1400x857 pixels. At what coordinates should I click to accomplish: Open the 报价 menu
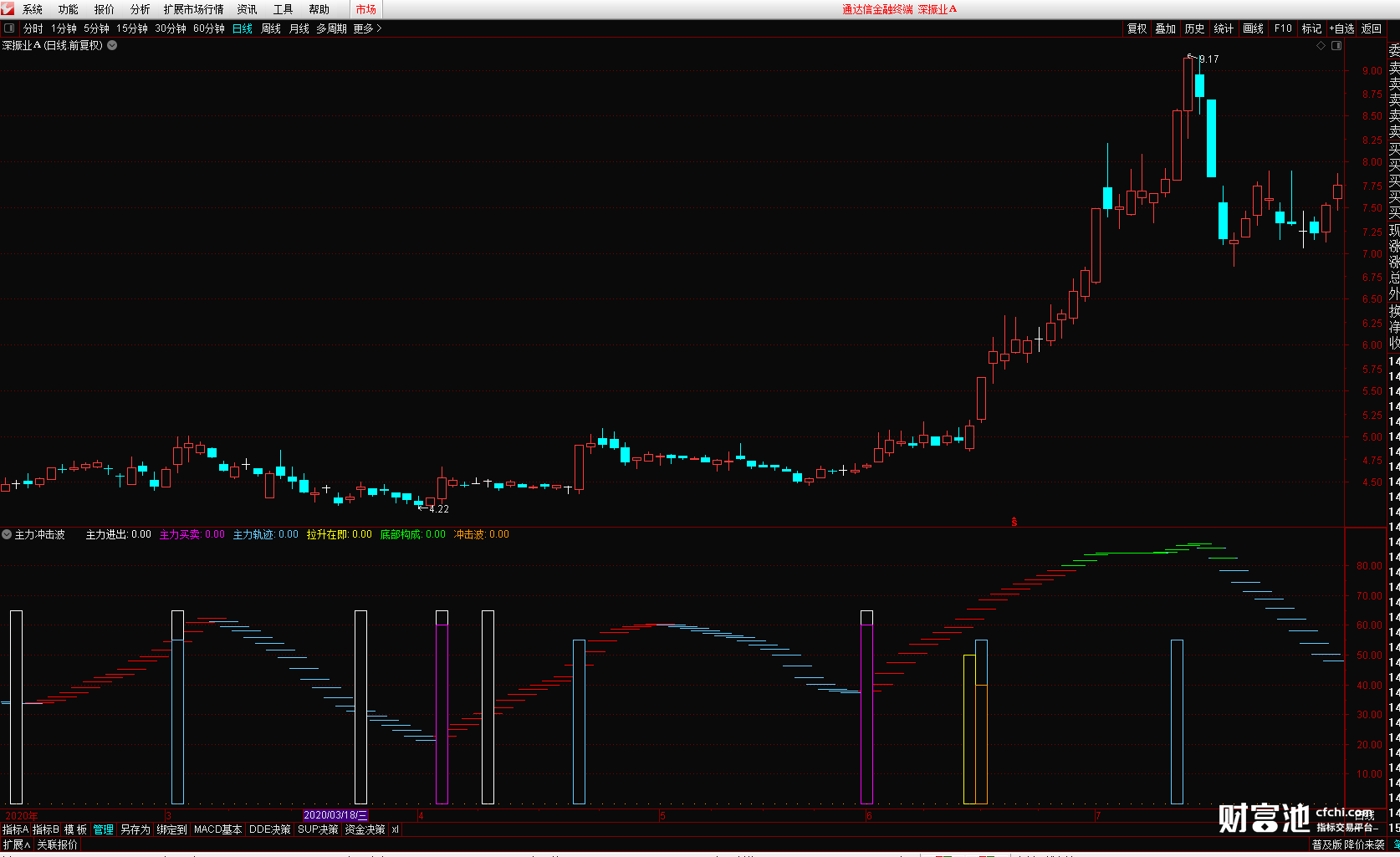[x=105, y=9]
